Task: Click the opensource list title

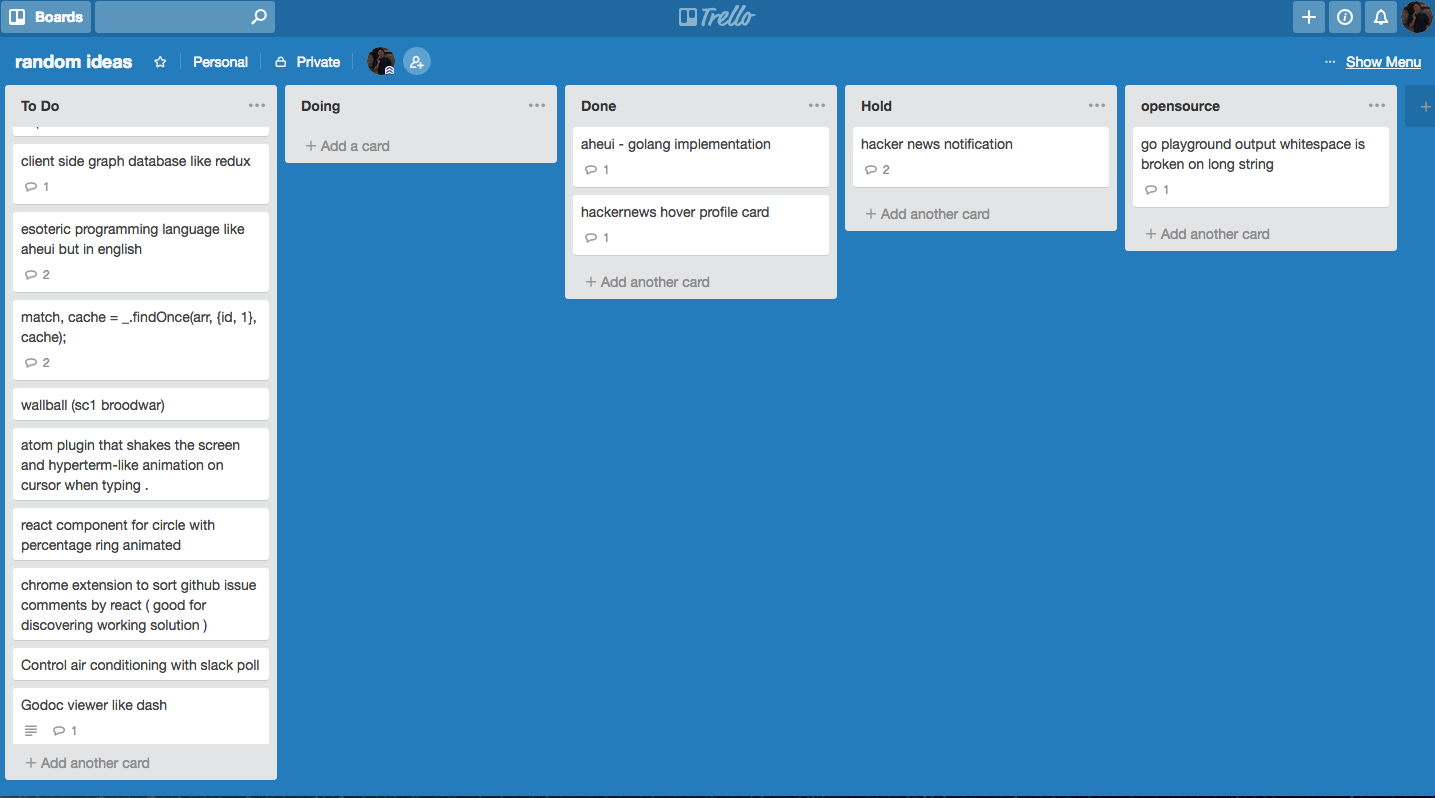Action: (x=1180, y=106)
